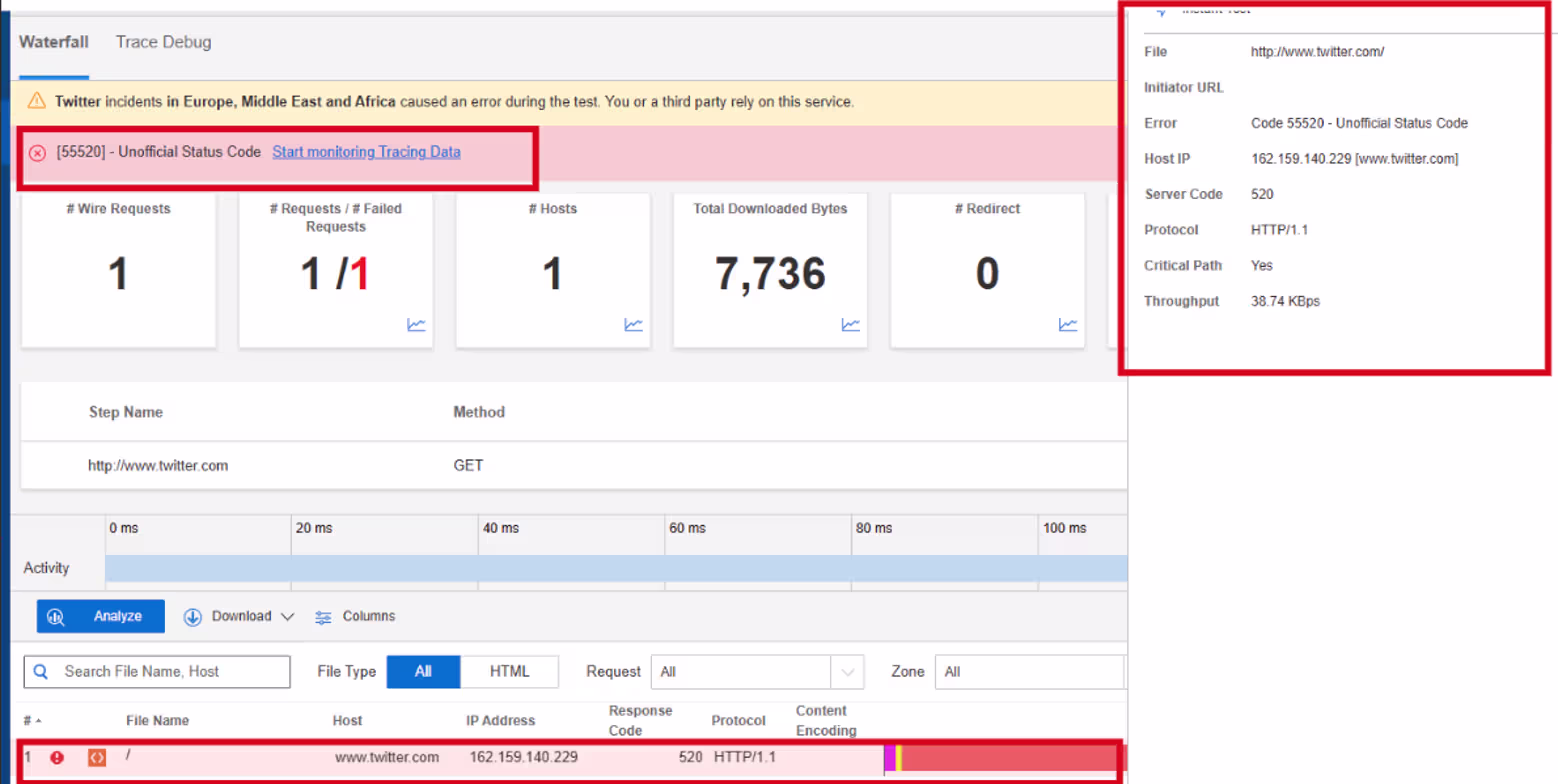The image size is (1558, 784).
Task: Click Host IP value in details panel
Action: click(x=1354, y=158)
